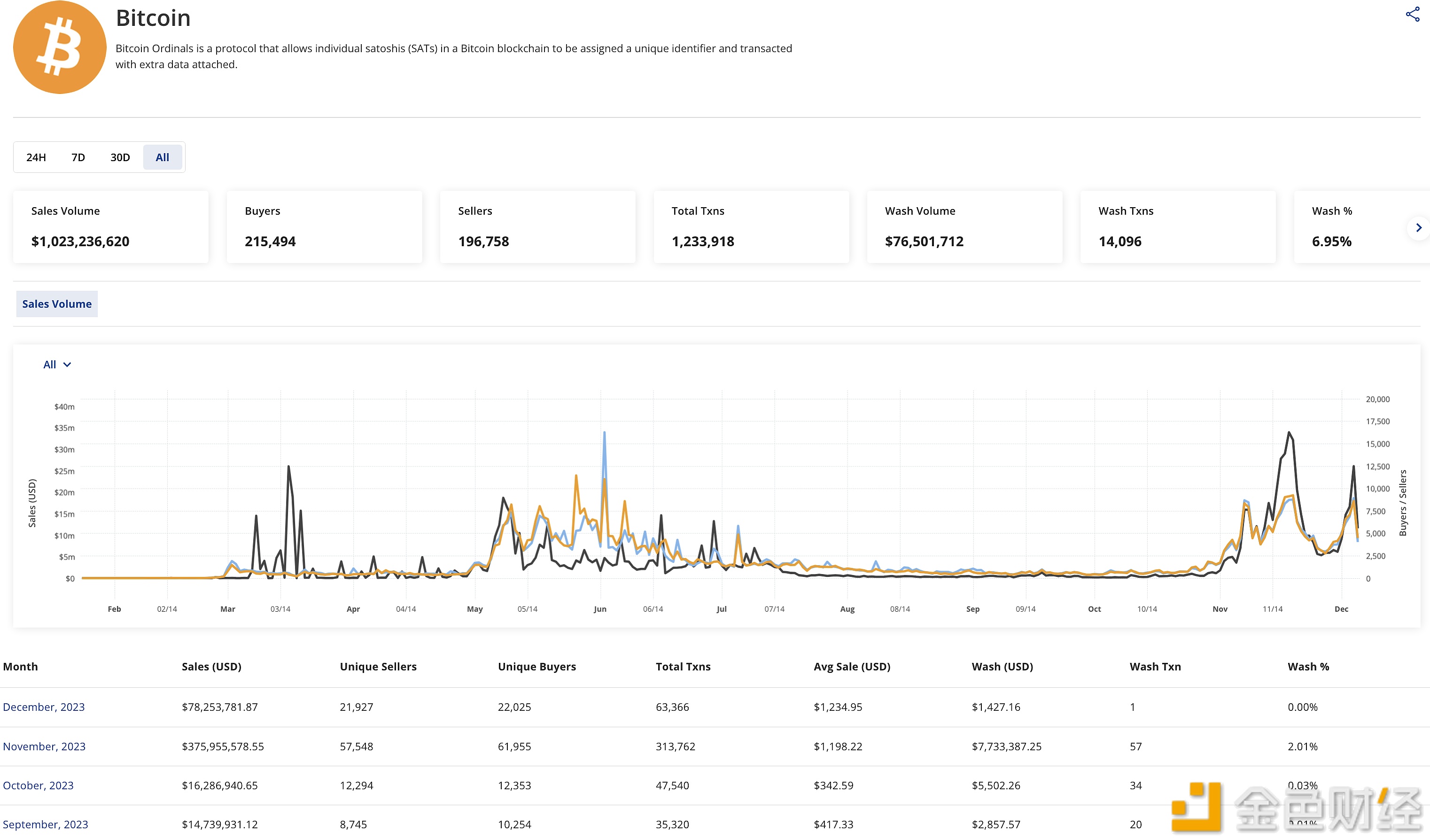Sort by the Sales (USD) column header
Screen dimensions: 1430x840
(x=211, y=666)
